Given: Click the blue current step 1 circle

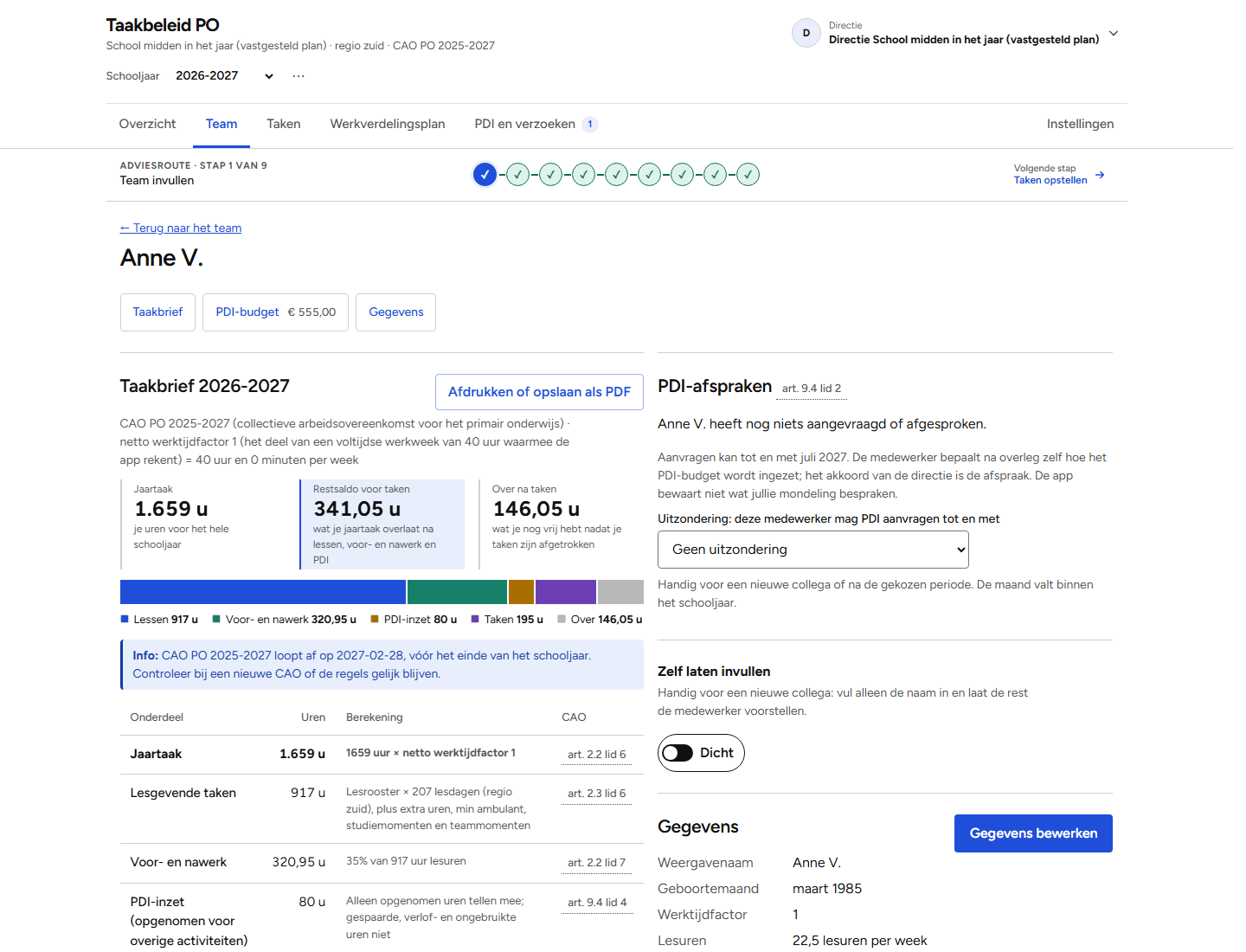Looking at the screenshot, I should tap(485, 175).
